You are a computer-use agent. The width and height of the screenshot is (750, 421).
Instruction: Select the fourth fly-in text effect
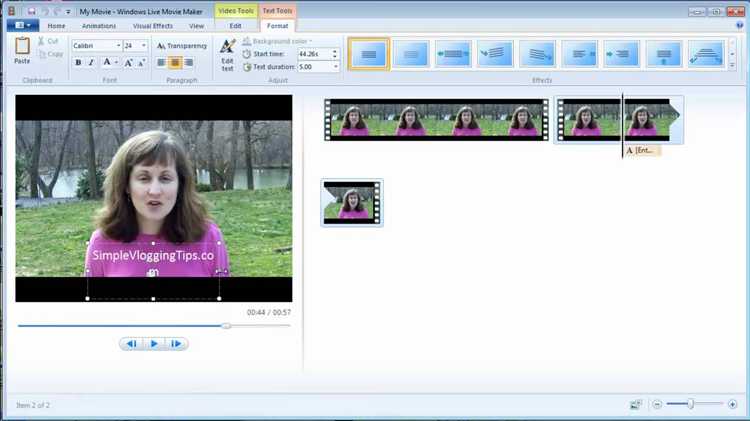(495, 54)
